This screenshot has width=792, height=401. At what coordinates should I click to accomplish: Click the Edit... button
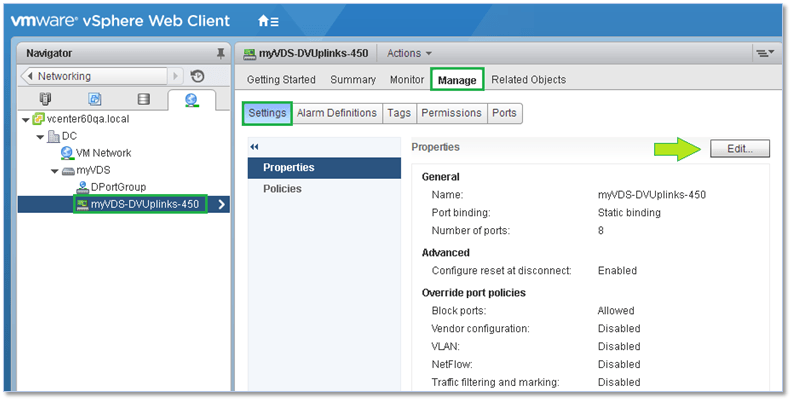coord(740,149)
